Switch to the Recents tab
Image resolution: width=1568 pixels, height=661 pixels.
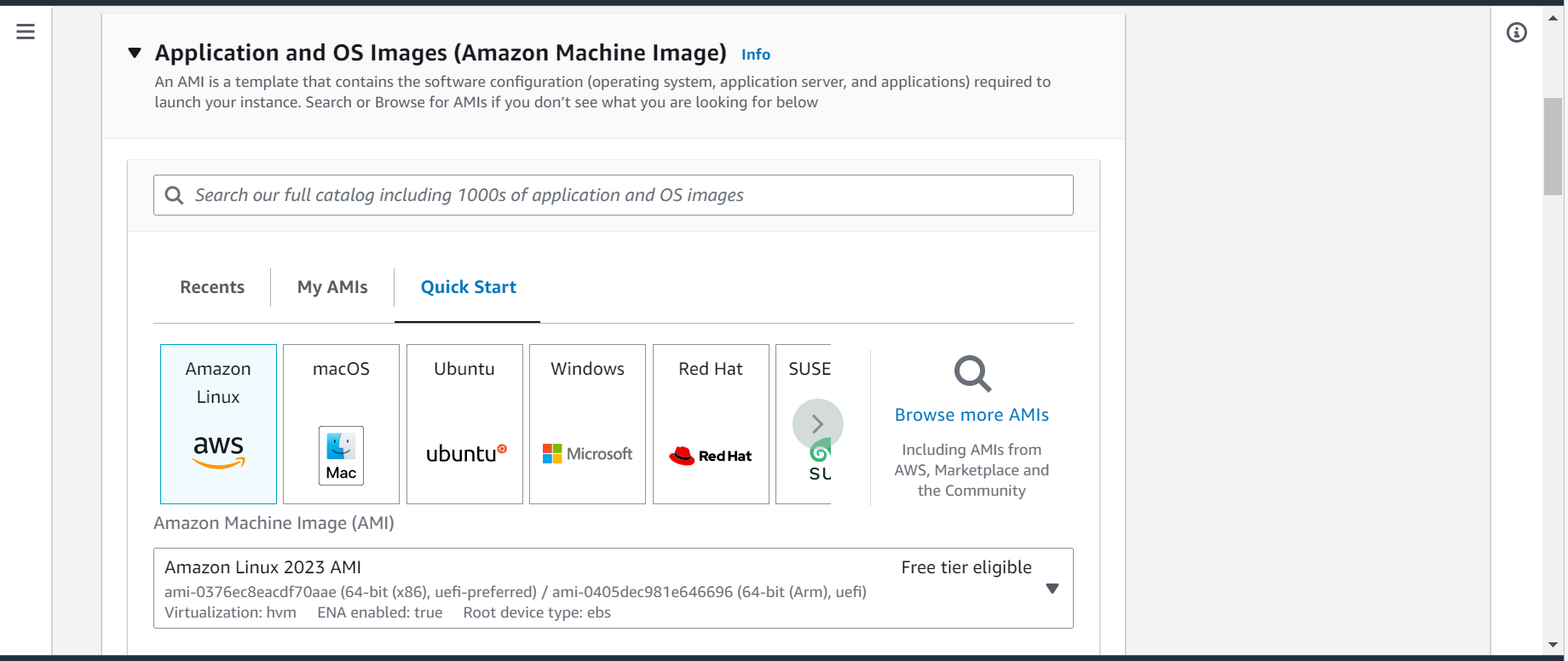(x=212, y=287)
